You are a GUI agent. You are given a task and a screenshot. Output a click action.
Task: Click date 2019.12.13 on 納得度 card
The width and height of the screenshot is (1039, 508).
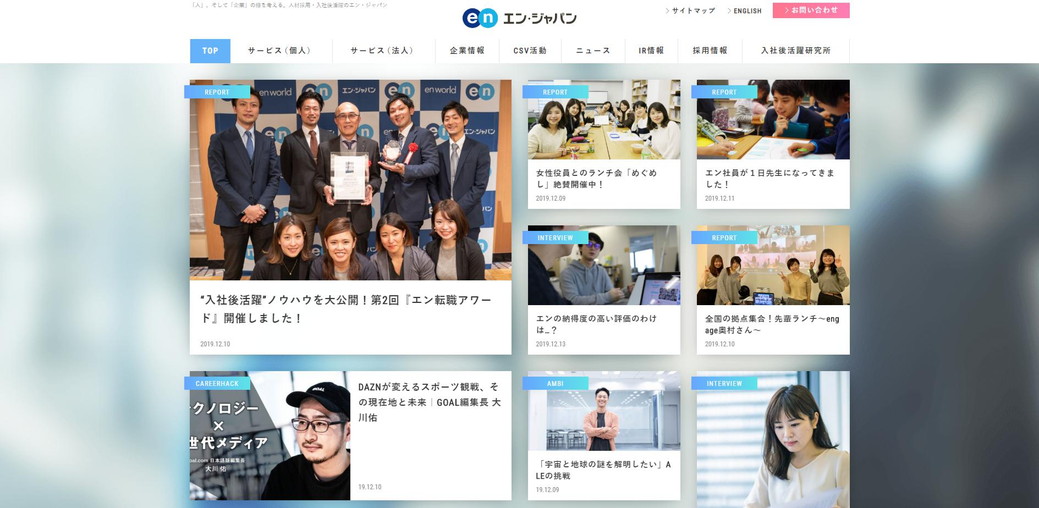pyautogui.click(x=551, y=344)
